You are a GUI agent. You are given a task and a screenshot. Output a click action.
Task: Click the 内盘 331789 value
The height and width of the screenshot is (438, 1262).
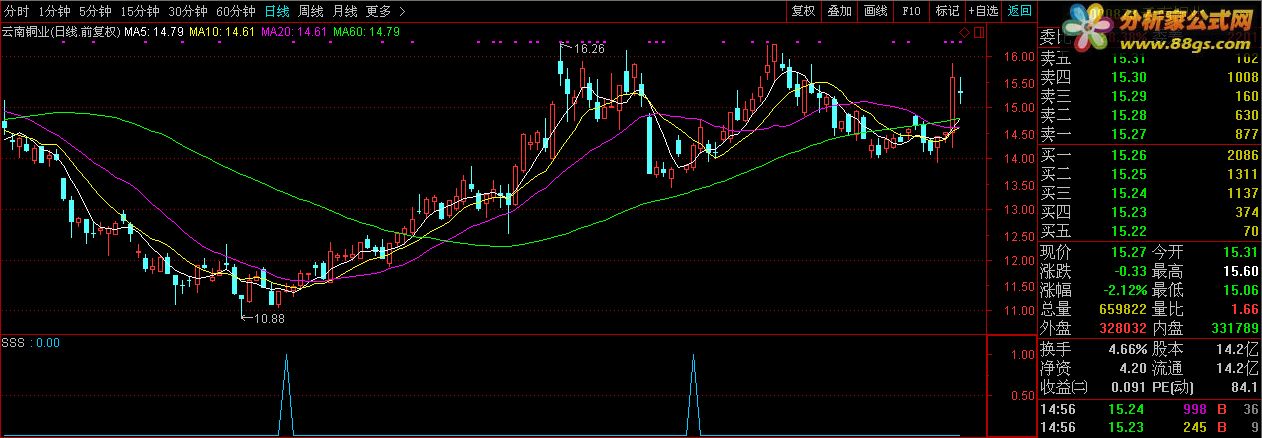coord(1233,328)
